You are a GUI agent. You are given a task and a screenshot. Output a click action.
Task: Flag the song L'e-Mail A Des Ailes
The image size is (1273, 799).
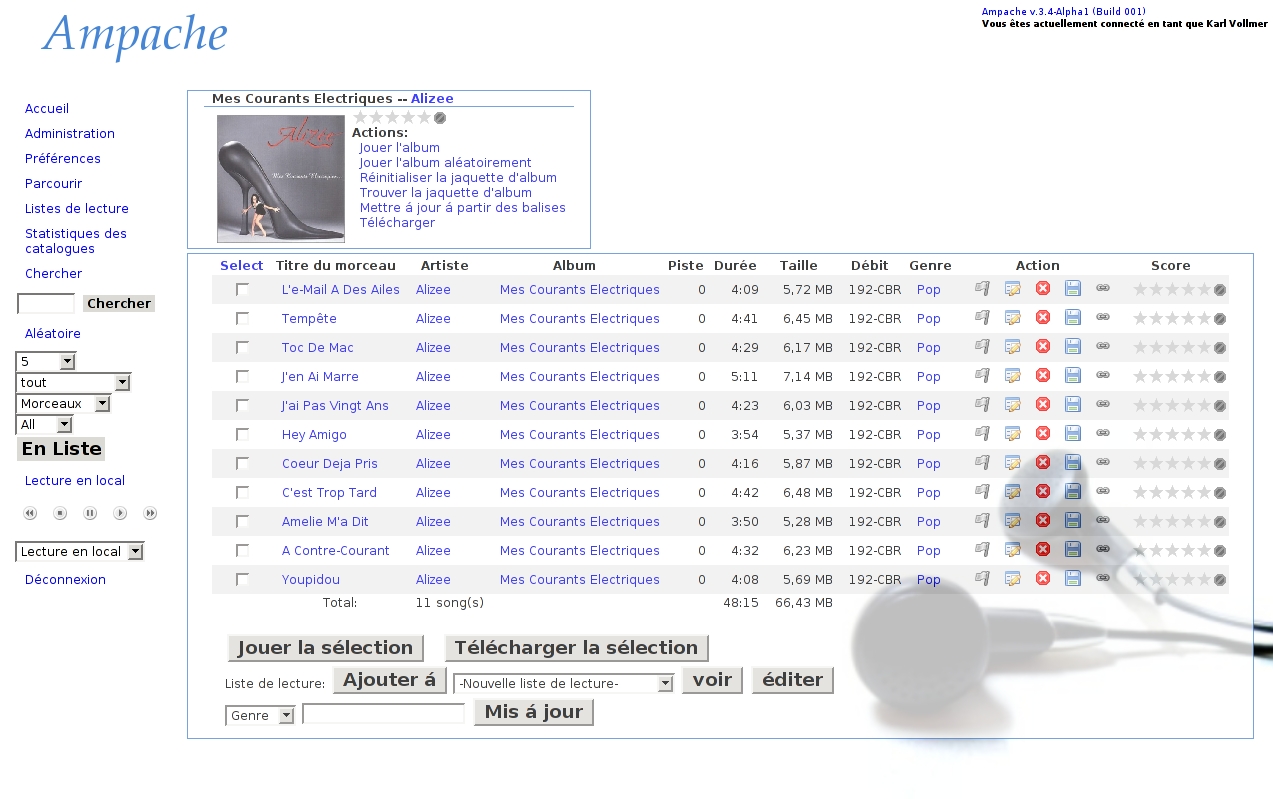983,289
